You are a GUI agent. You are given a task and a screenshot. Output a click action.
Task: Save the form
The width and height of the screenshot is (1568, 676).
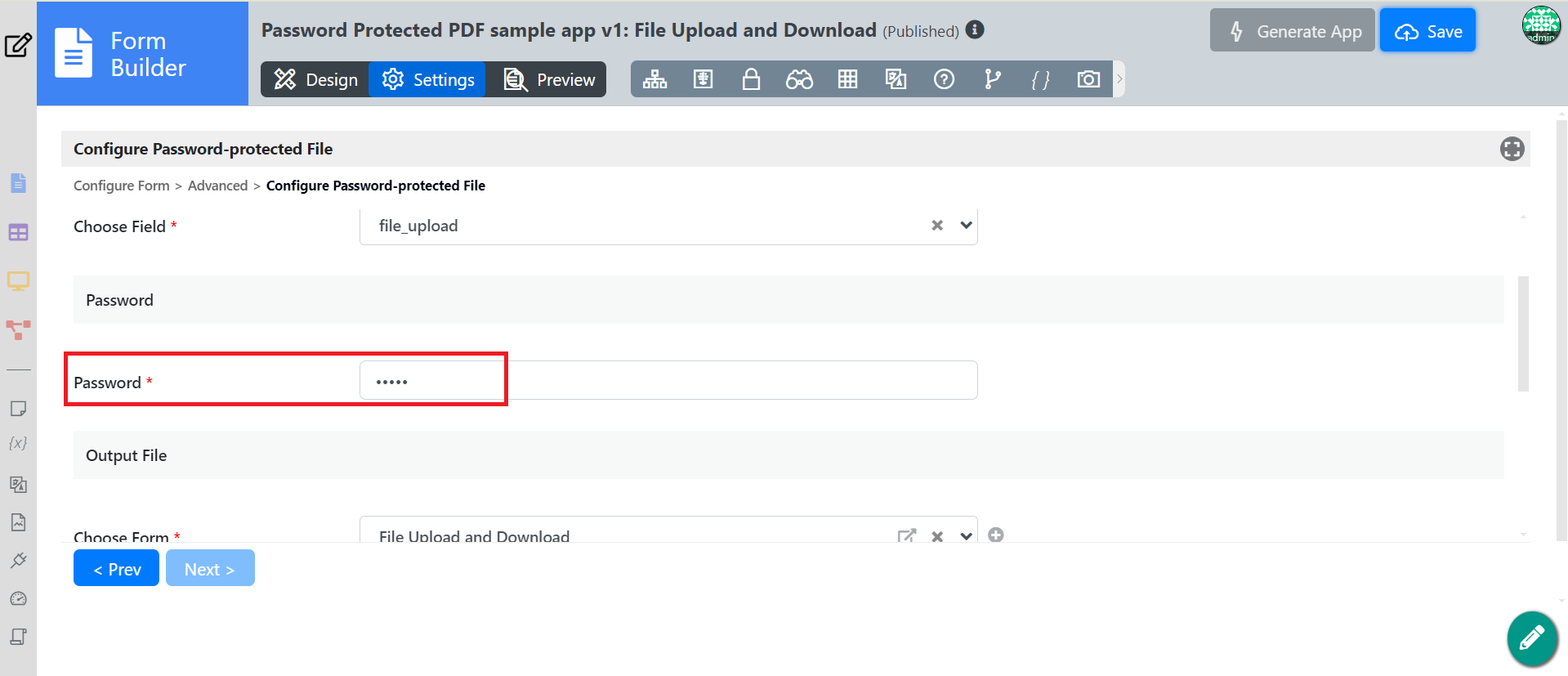click(1427, 31)
